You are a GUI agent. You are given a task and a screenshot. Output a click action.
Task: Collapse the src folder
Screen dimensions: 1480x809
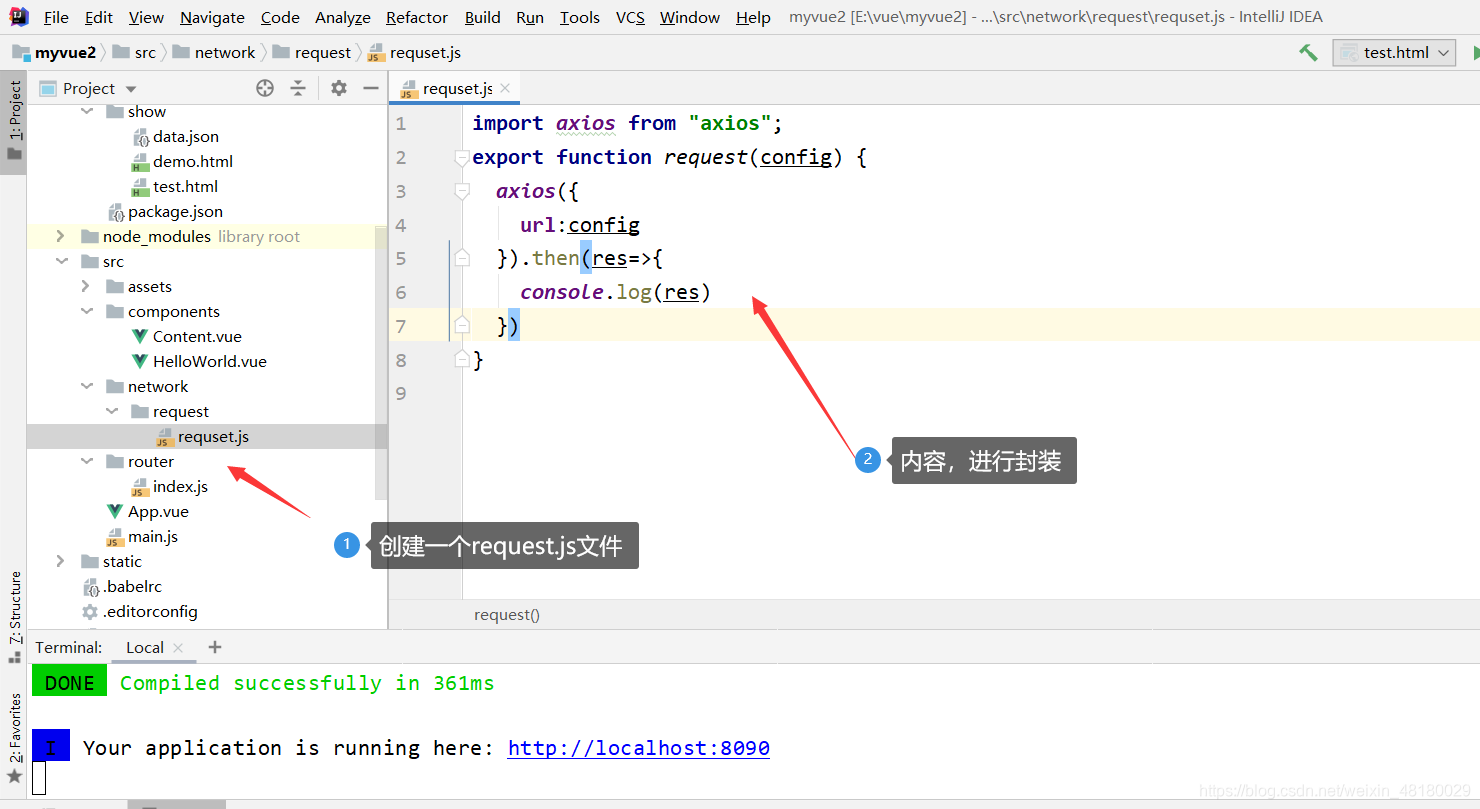click(x=61, y=261)
